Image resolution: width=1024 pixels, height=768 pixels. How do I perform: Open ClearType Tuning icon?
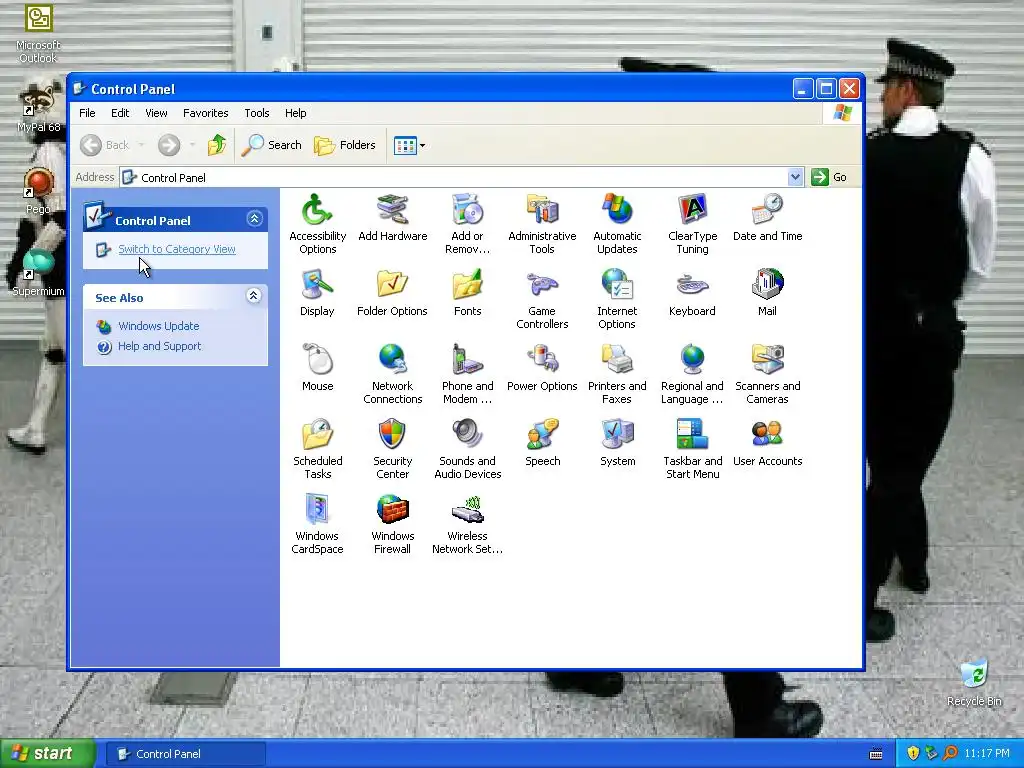(692, 224)
